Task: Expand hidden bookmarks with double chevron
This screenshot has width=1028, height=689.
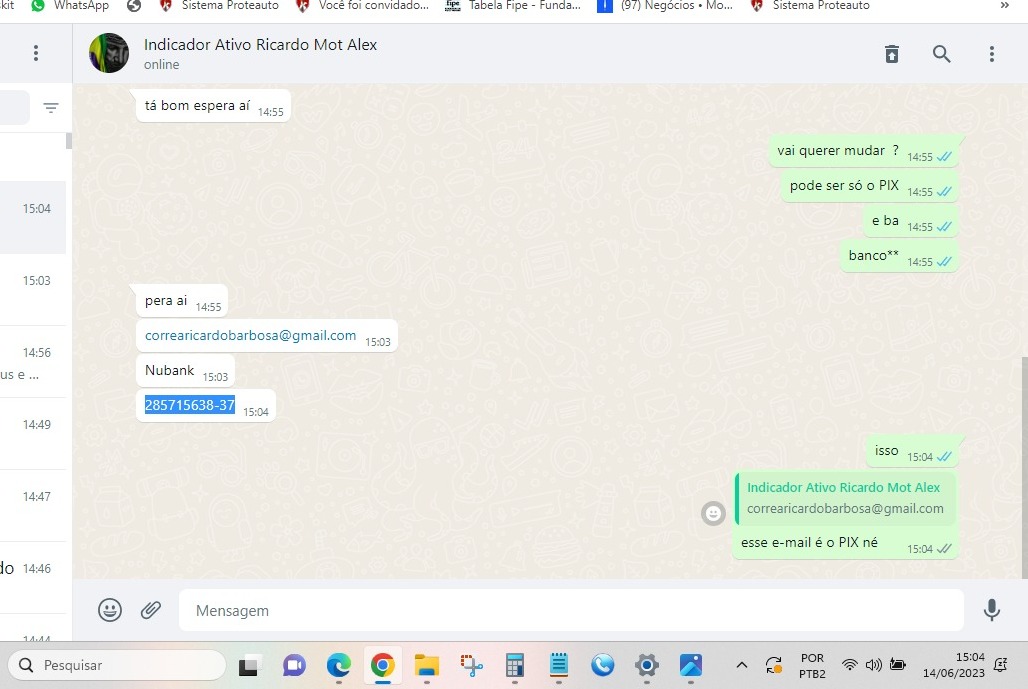Action: [1004, 6]
